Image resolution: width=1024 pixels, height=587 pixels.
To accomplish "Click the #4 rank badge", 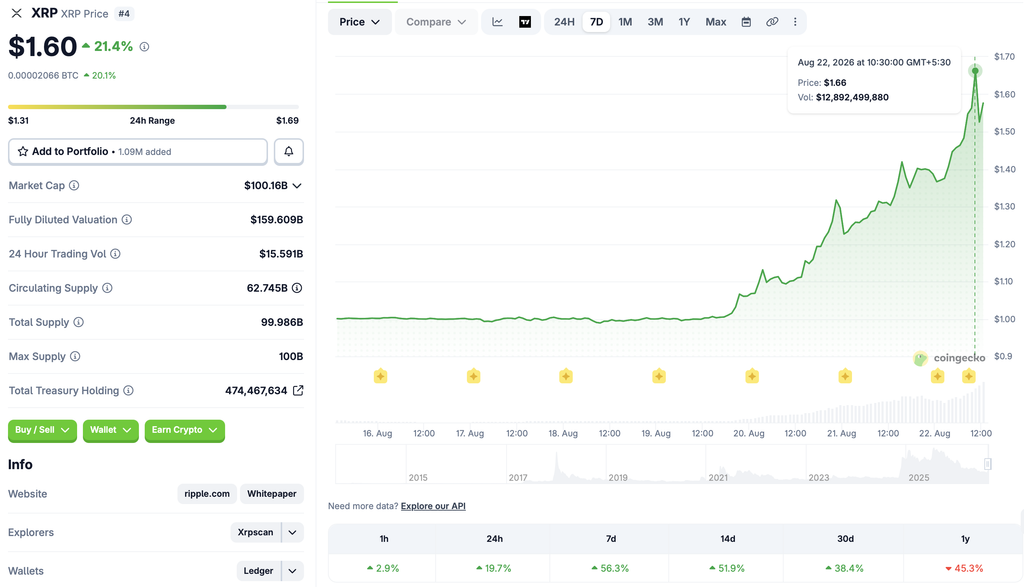I will click(123, 14).
